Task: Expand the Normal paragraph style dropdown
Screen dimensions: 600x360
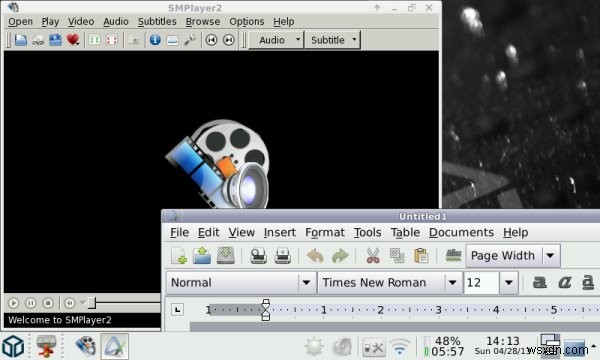Action: click(x=306, y=283)
